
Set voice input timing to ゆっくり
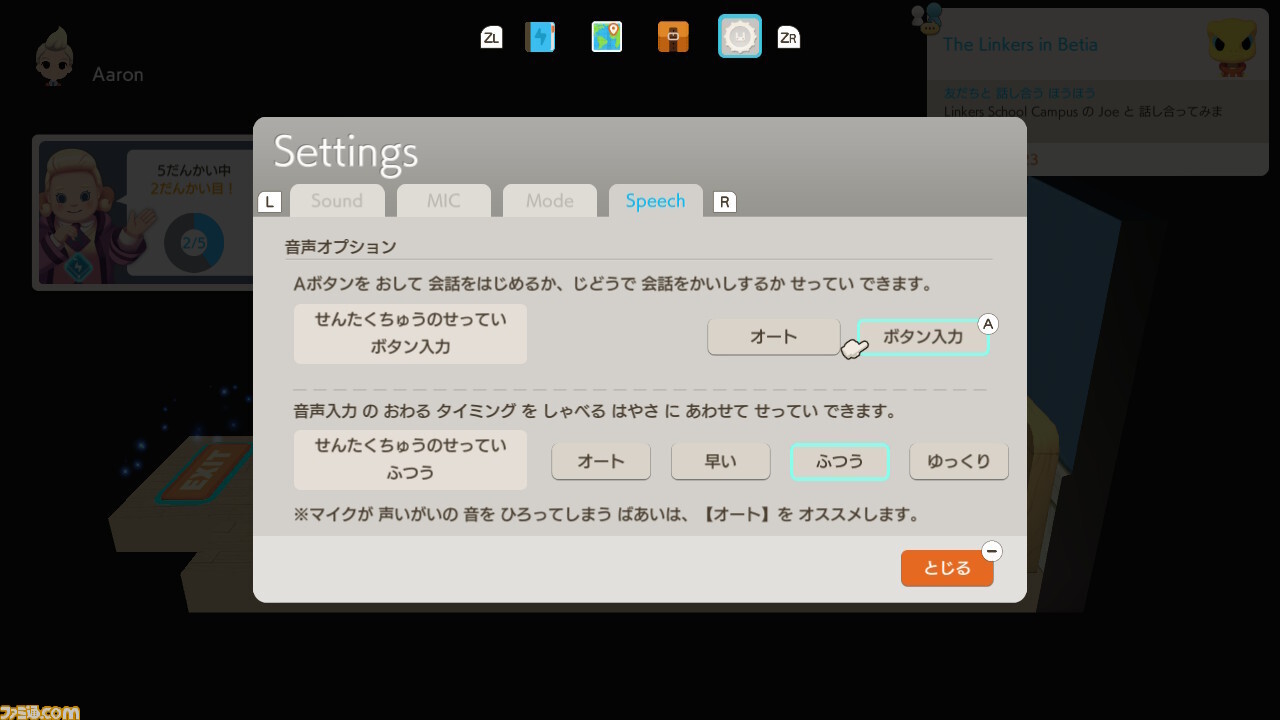[959, 461]
